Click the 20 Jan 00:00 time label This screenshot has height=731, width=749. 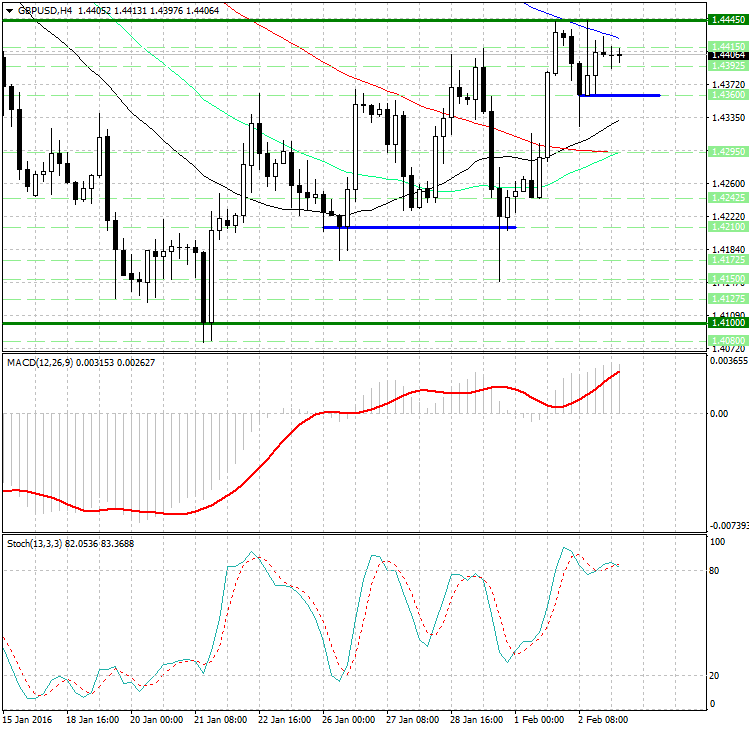point(156,720)
